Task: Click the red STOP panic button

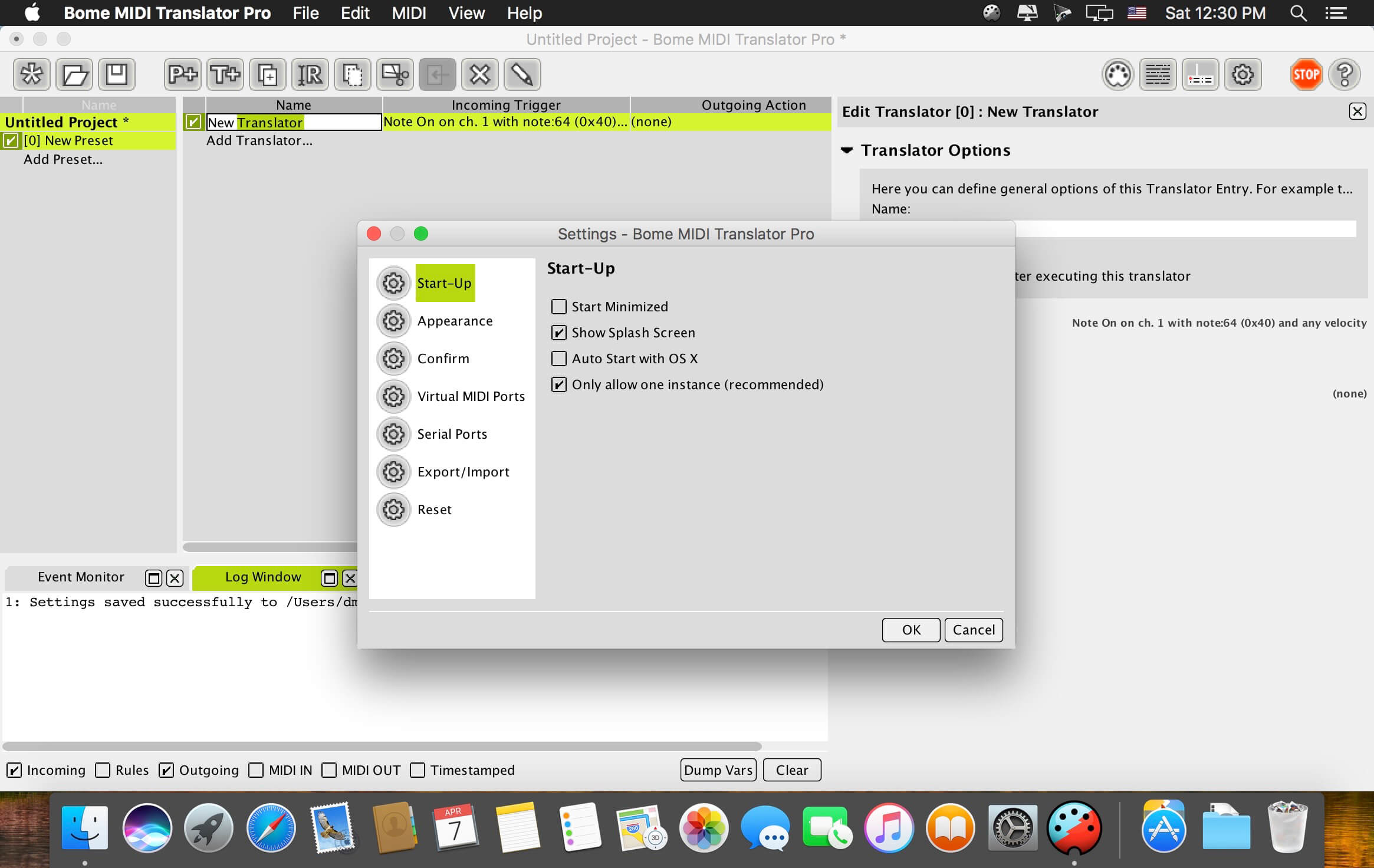Action: (1306, 74)
